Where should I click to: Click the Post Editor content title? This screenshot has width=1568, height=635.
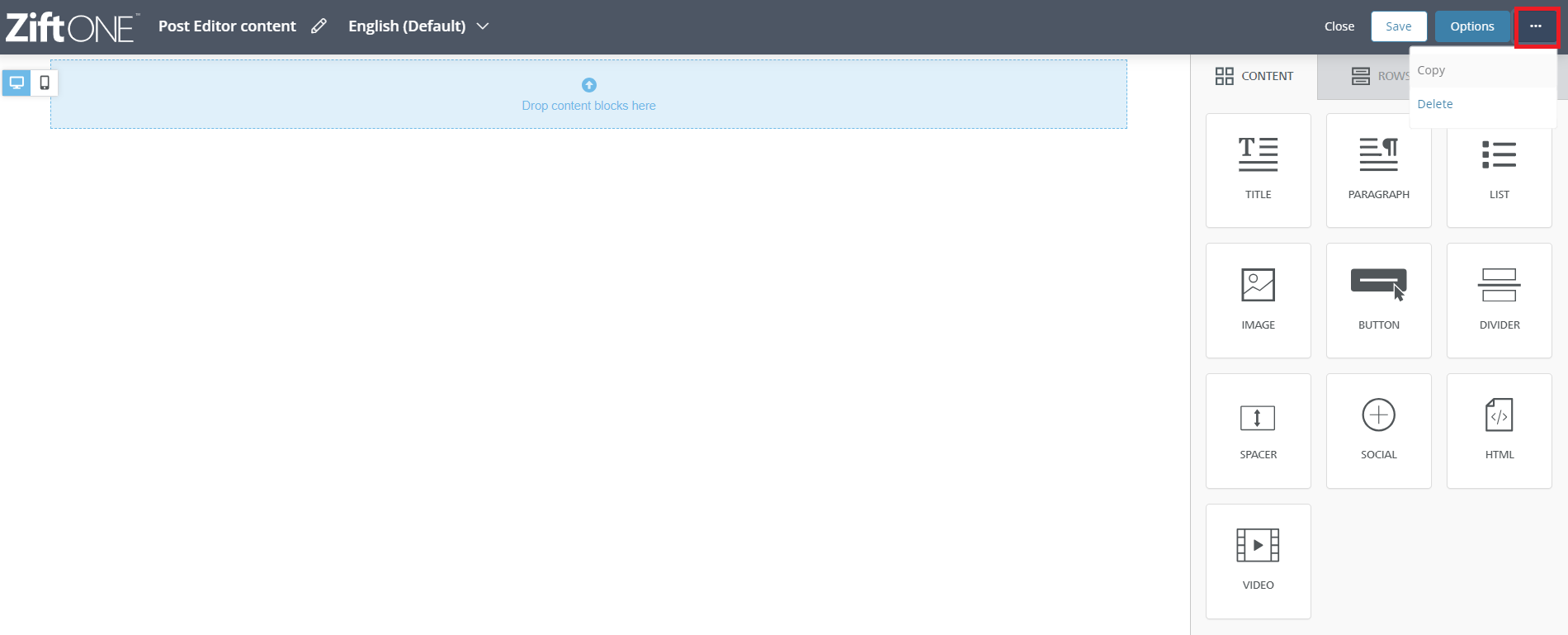click(x=227, y=26)
